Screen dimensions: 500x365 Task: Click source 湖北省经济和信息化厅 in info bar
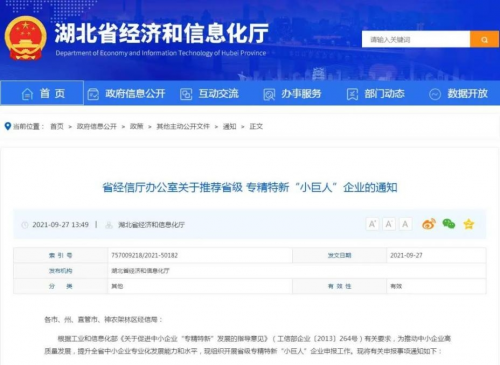point(151,225)
